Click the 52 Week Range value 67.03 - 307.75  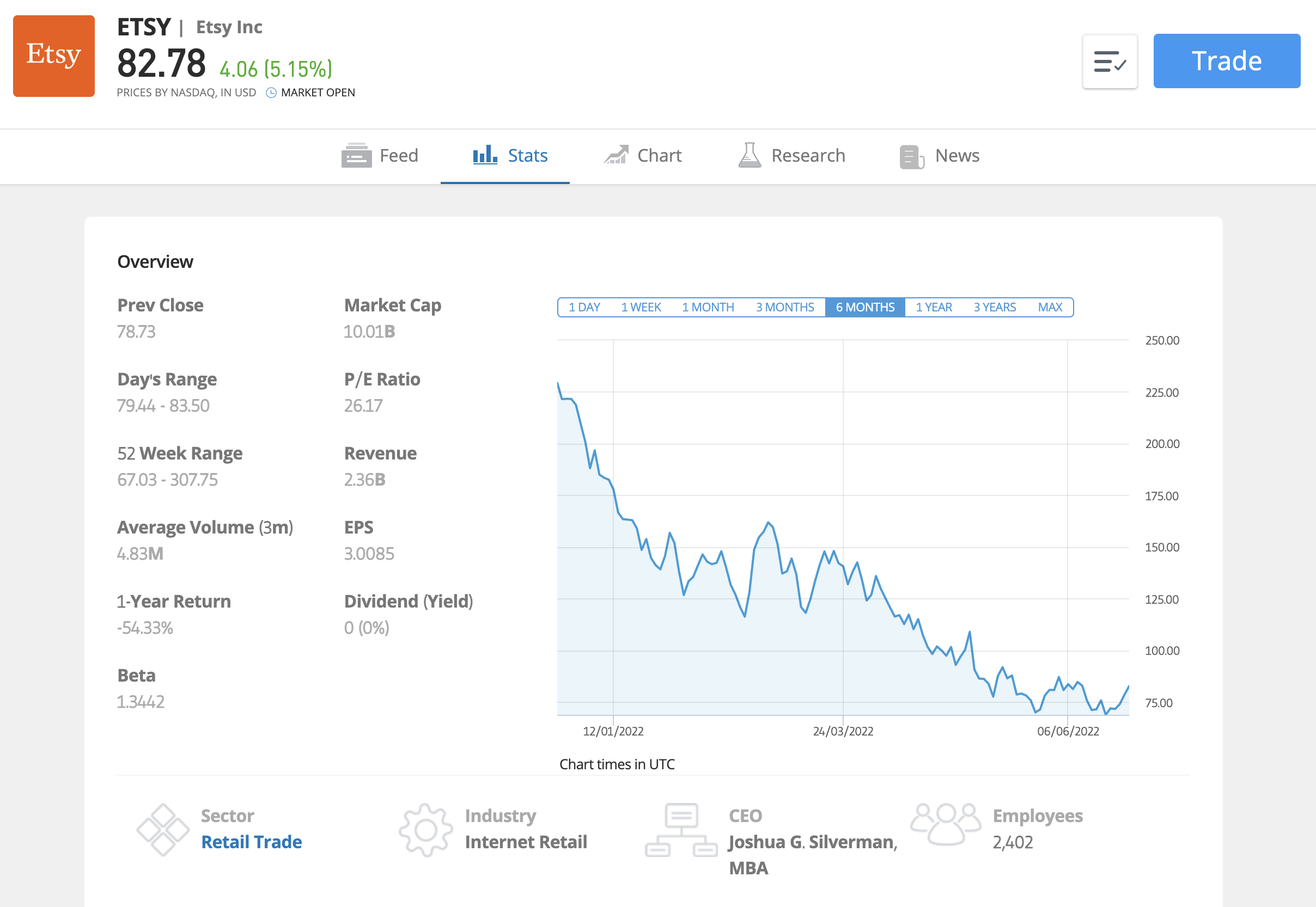tap(167, 480)
